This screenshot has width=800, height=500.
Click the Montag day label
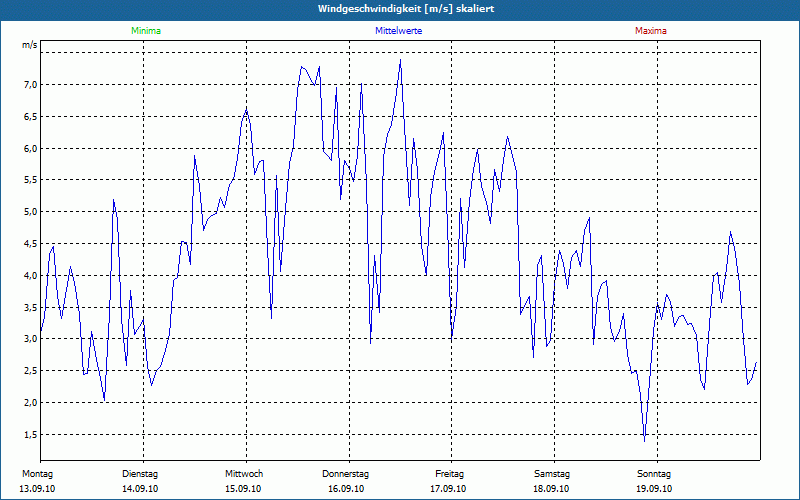pyautogui.click(x=37, y=474)
